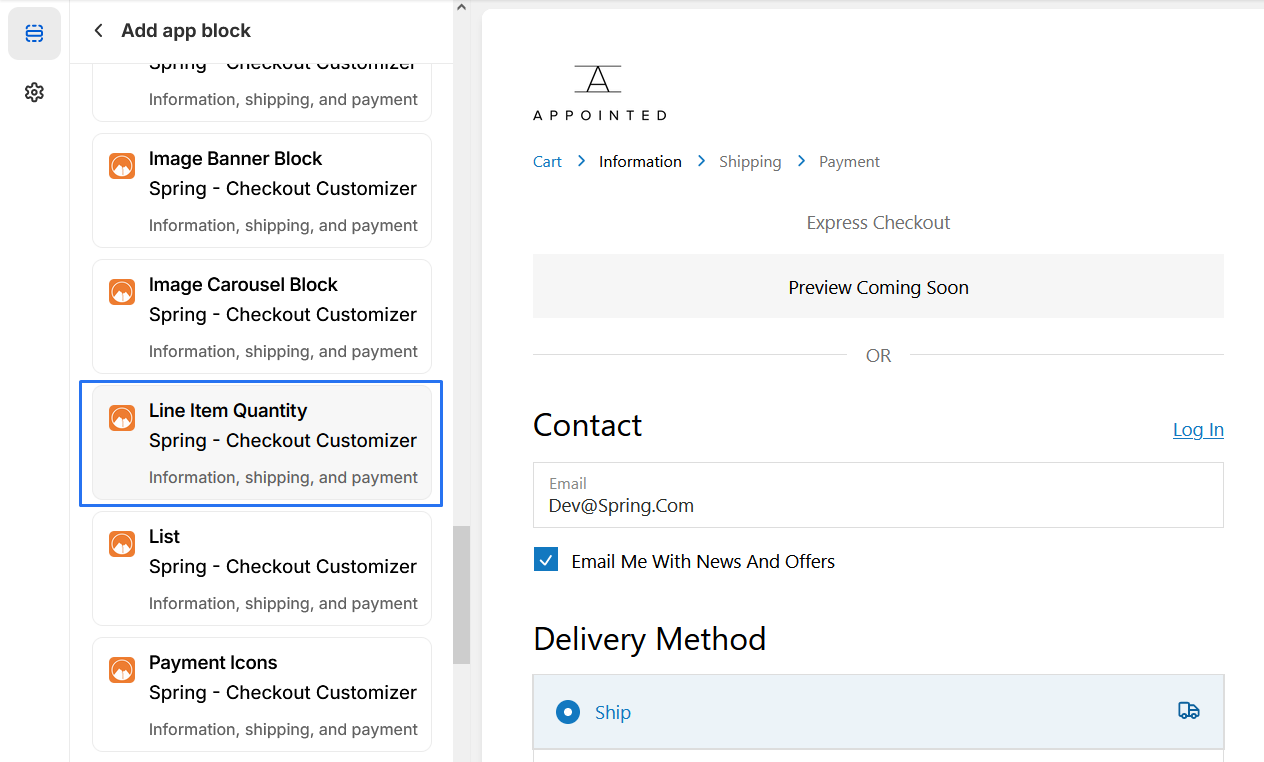Click the Image Carousel Block app icon
Image resolution: width=1264 pixels, height=762 pixels.
point(122,293)
